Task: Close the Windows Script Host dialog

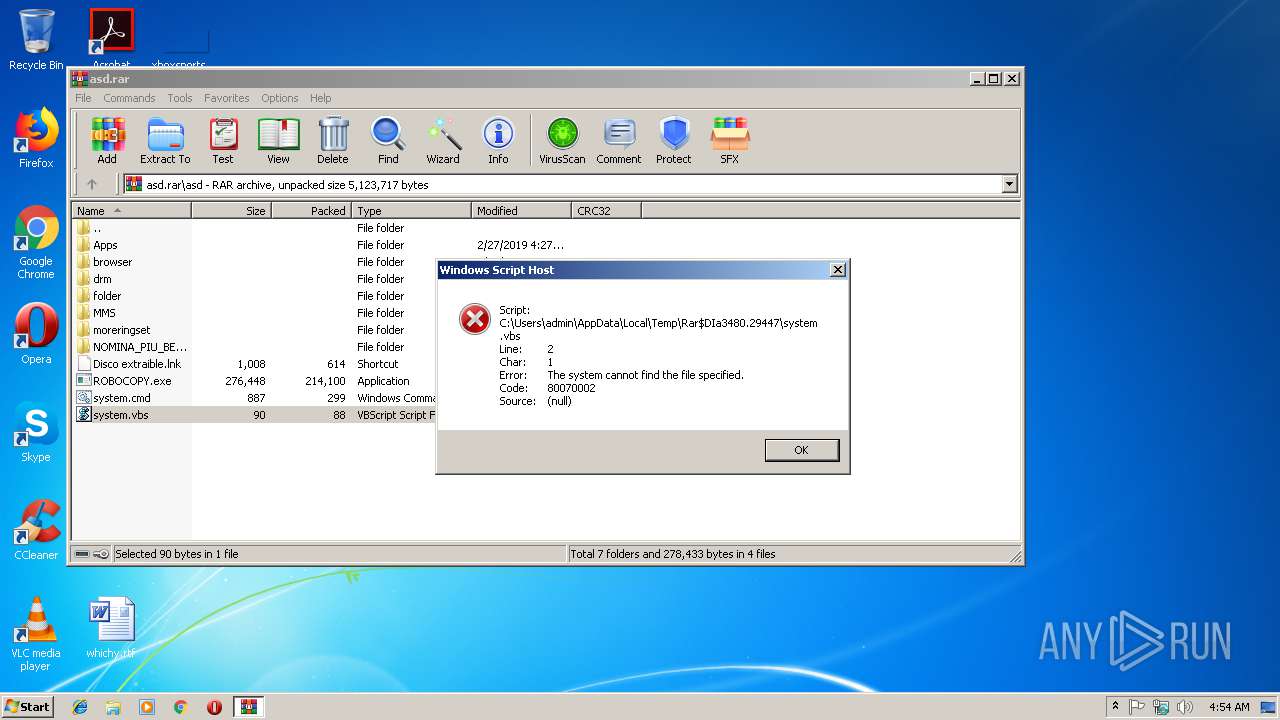Action: point(838,270)
